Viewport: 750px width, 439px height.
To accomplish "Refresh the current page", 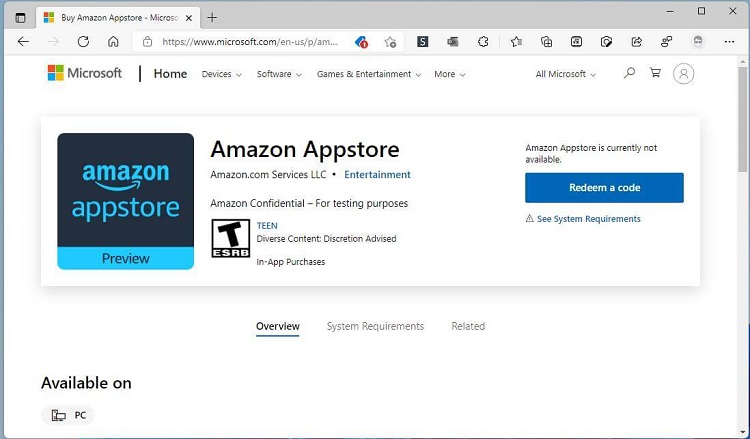I will click(83, 42).
